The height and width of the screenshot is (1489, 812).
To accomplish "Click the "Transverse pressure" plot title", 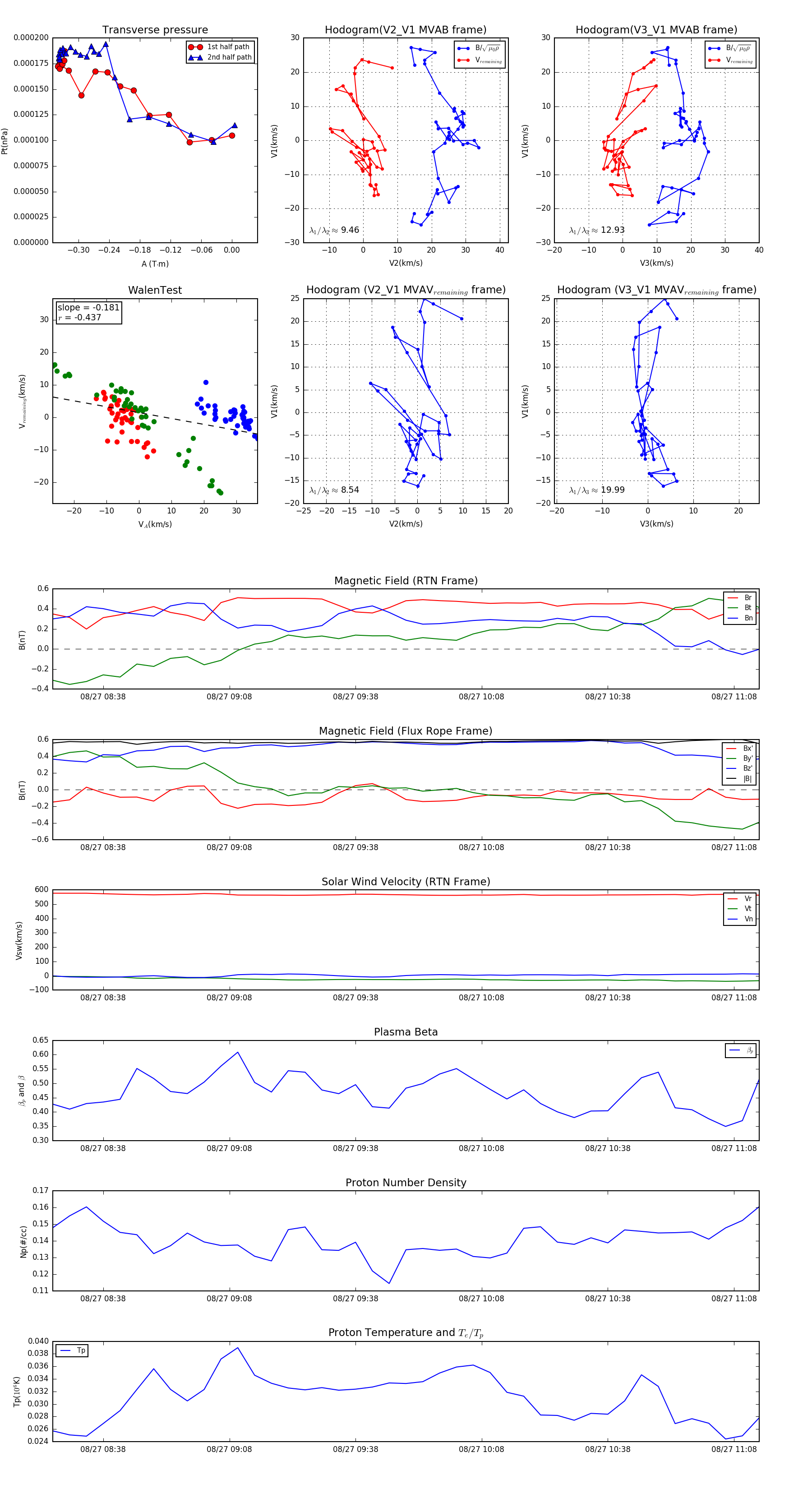I will pos(155,30).
